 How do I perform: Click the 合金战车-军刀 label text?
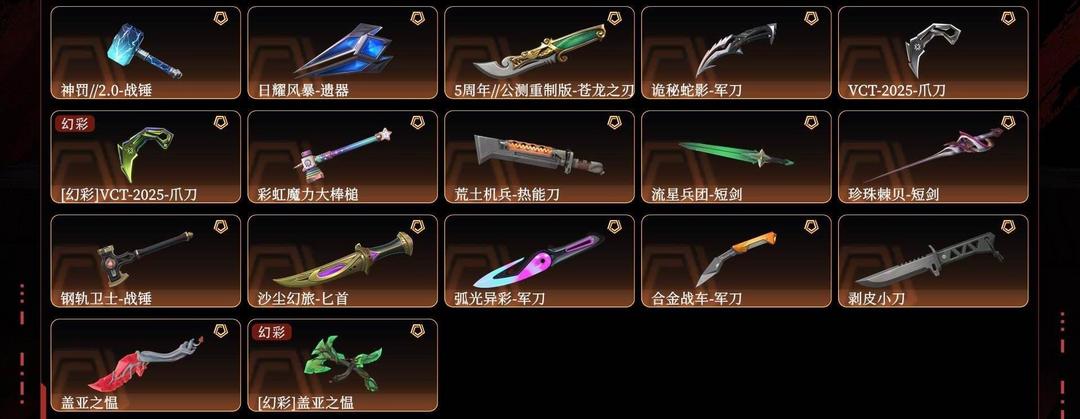(696, 298)
